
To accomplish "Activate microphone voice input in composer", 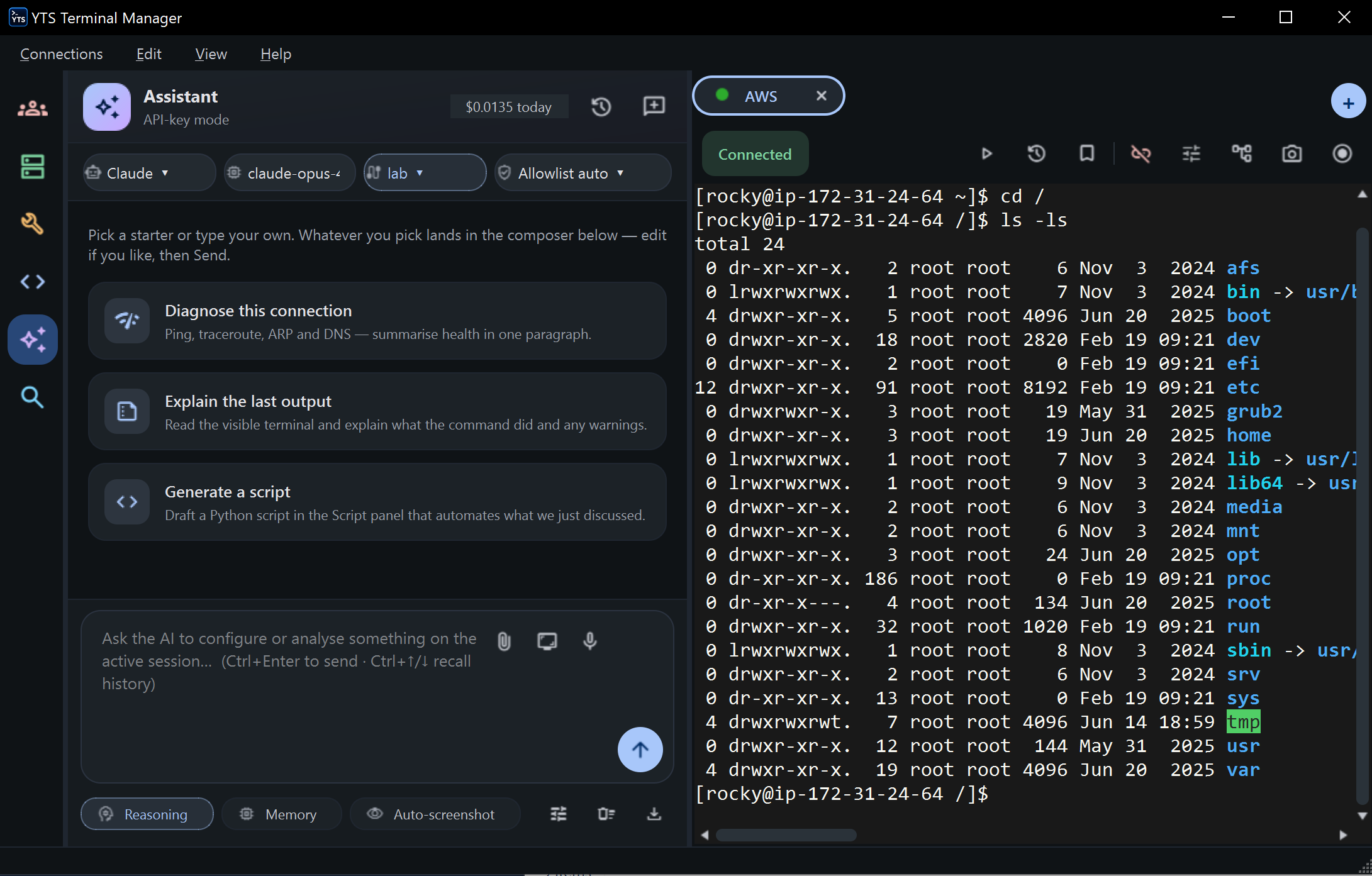I will pyautogui.click(x=590, y=641).
